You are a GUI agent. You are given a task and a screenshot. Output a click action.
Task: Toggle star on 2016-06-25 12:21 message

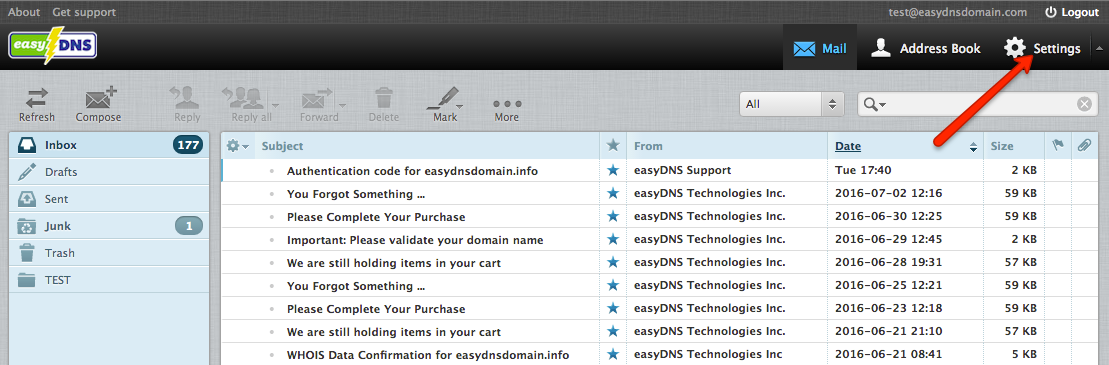tap(613, 286)
